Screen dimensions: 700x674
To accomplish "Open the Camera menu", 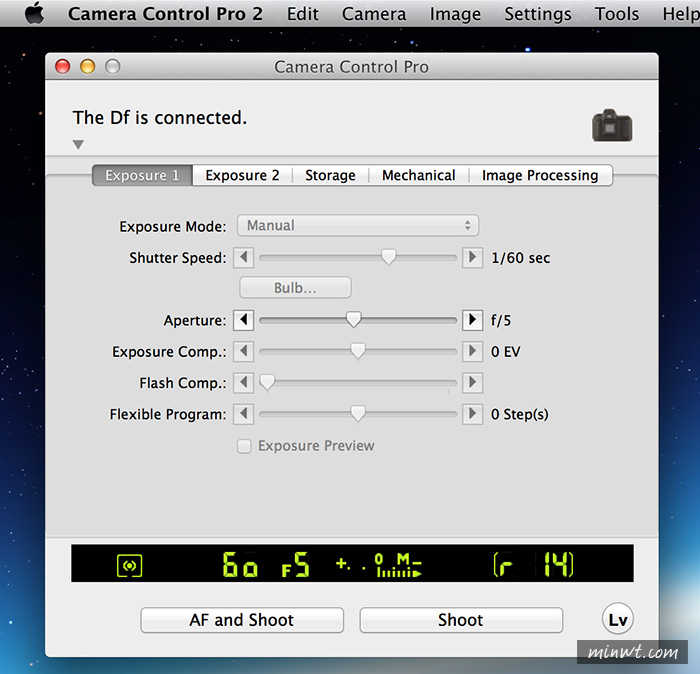I will (x=374, y=14).
